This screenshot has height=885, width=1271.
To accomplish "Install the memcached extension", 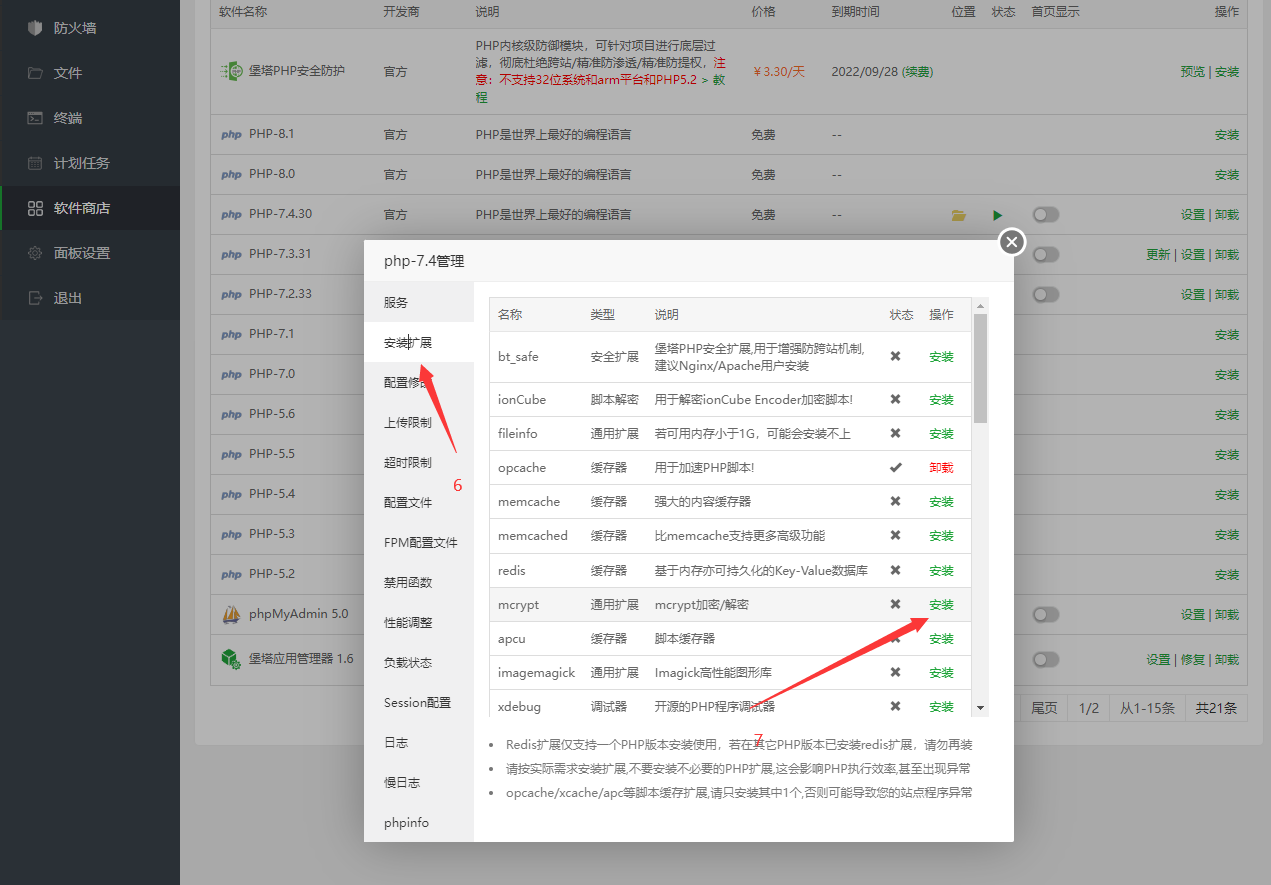I will [941, 536].
